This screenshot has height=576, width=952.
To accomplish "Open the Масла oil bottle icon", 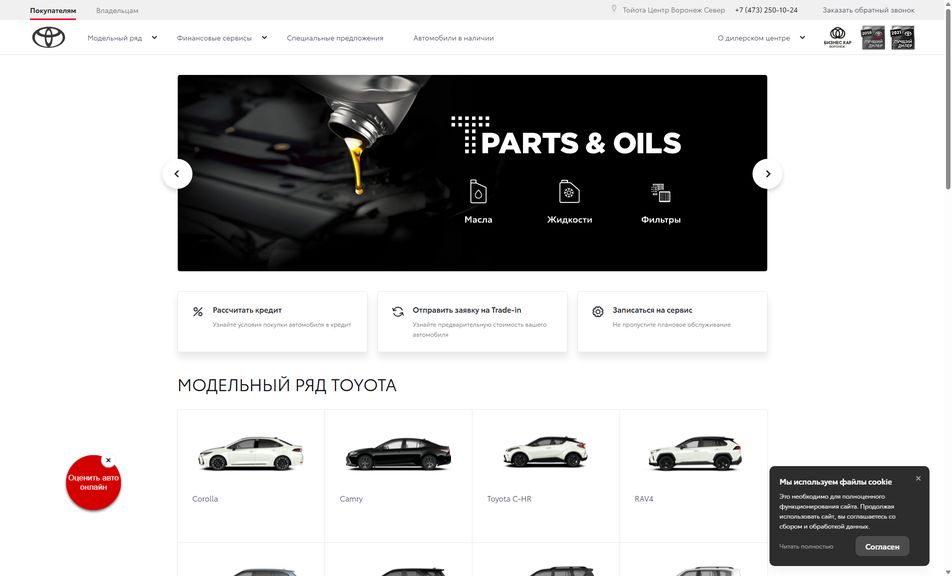I will (478, 192).
